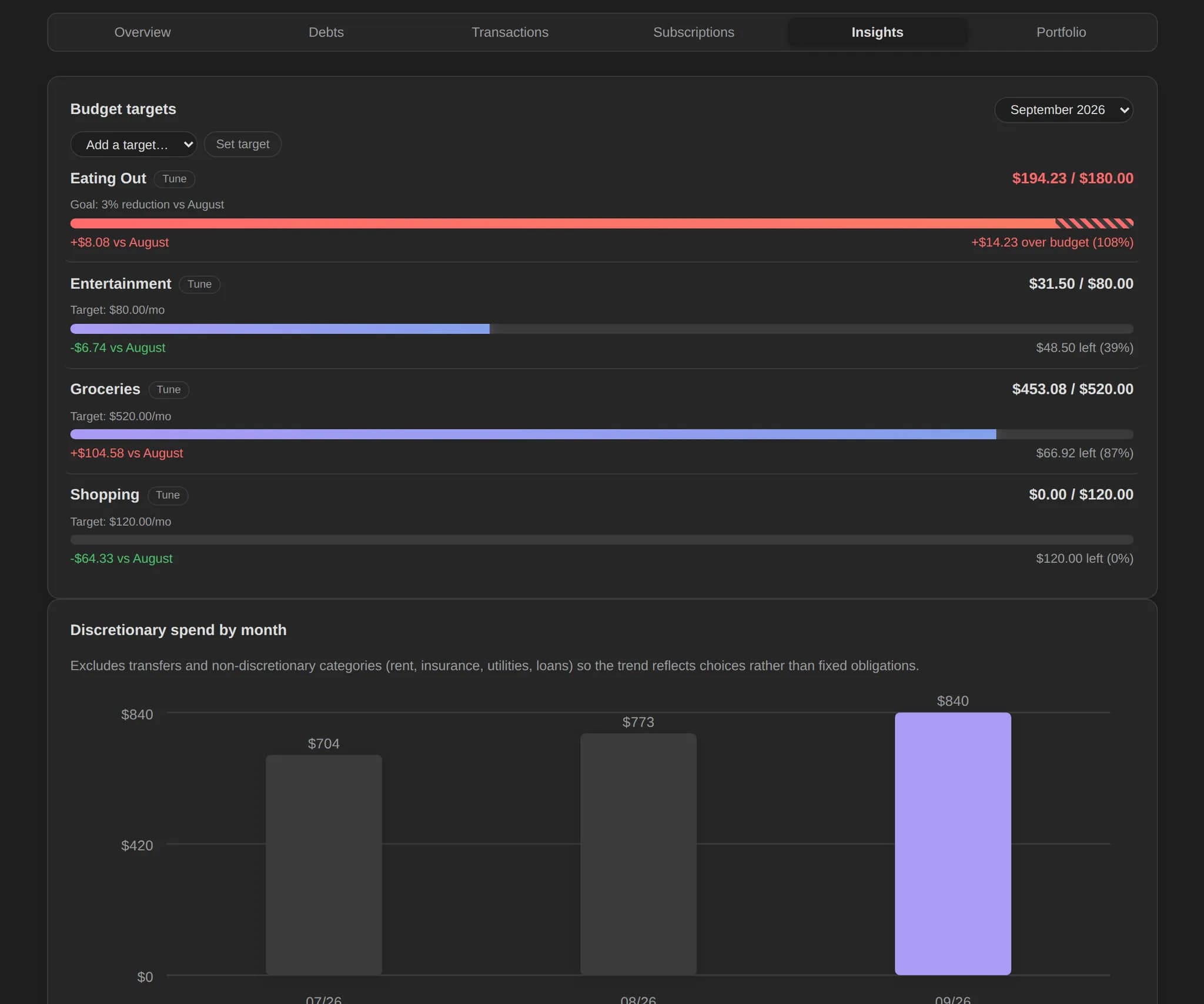Click the $0.00 / $120.00 amount
The height and width of the screenshot is (1004, 1204).
(1081, 494)
